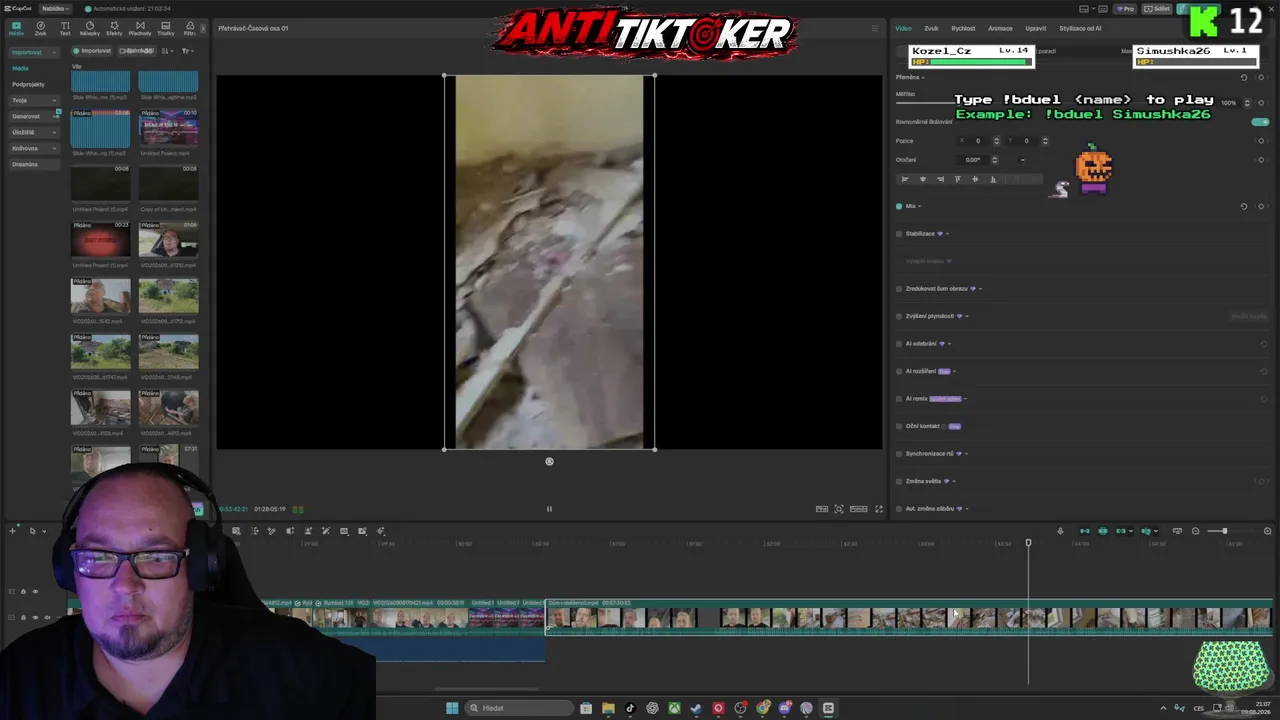This screenshot has height=720, width=1280.
Task: Show more tool tabs with arrow
Action: [203, 28]
